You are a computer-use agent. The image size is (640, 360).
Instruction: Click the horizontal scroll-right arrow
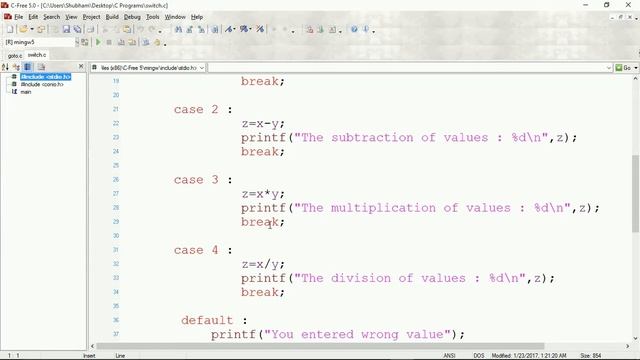tap(627, 346)
